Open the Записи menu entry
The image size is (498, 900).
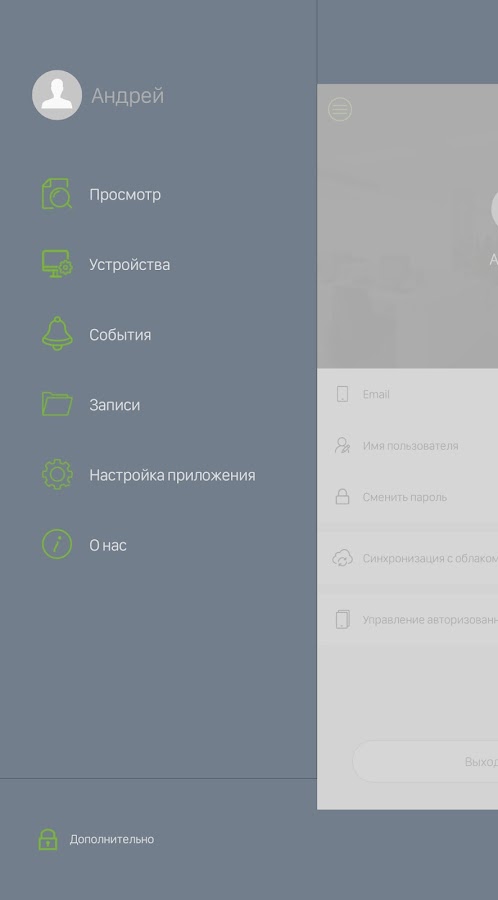click(x=114, y=405)
